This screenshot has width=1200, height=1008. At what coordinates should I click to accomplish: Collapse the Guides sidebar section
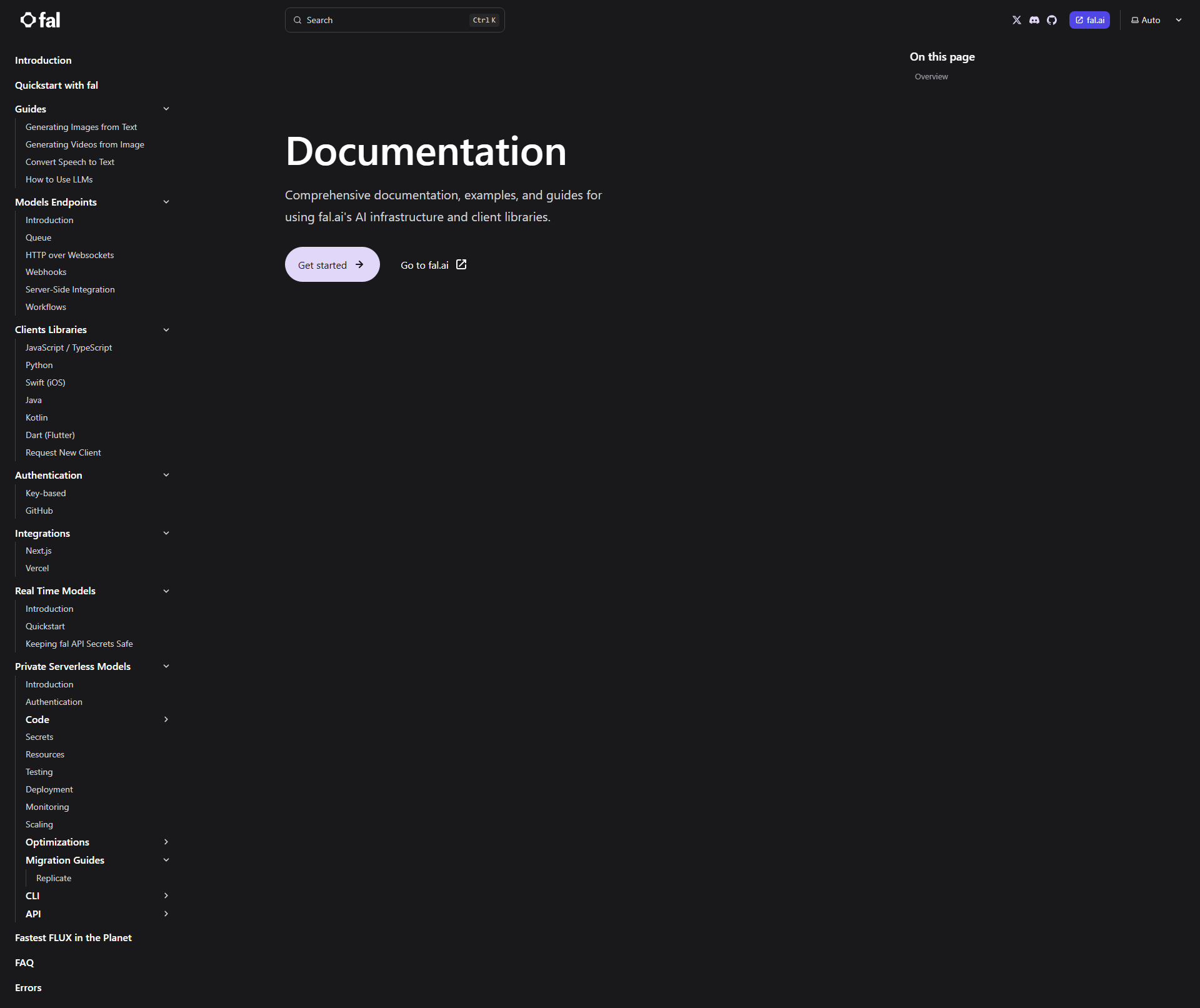pos(166,109)
